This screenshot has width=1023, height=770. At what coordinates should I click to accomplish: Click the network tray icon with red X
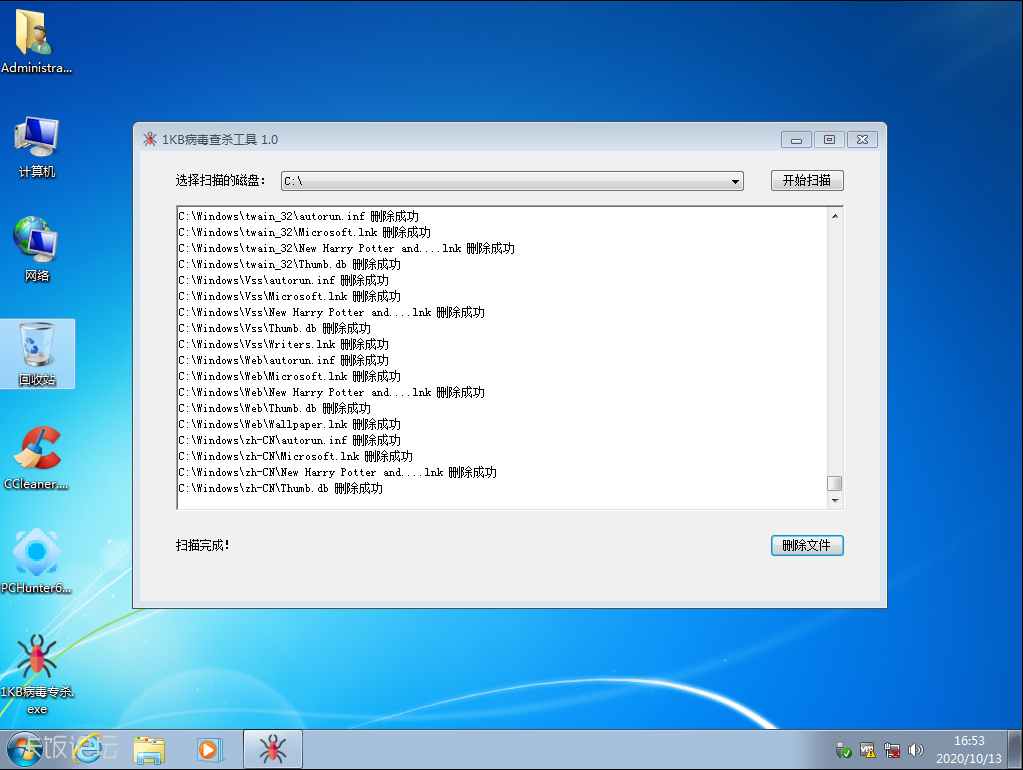(x=892, y=750)
